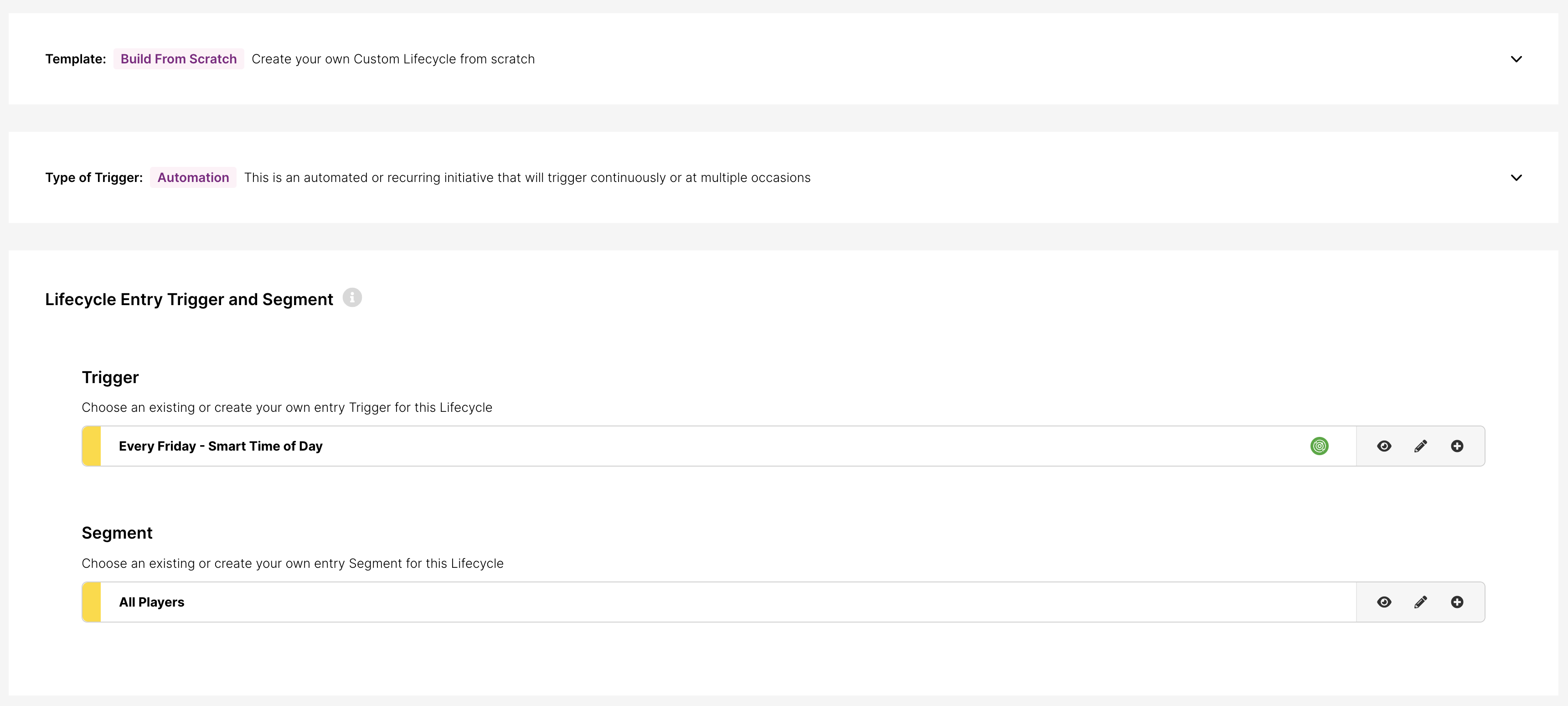Viewport: 1568px width, 706px height.
Task: Click the Build From Scratch template tag
Action: (x=178, y=59)
